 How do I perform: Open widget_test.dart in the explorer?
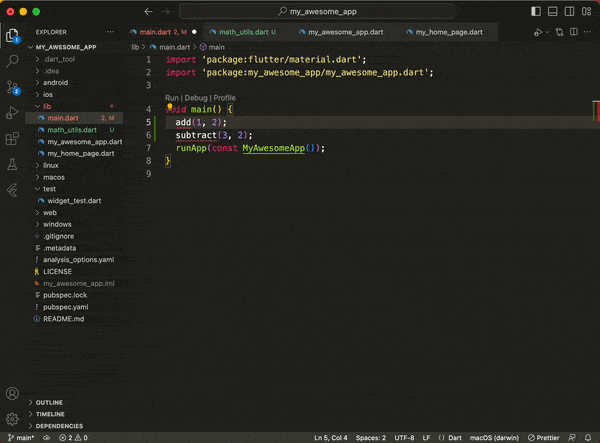coord(74,201)
